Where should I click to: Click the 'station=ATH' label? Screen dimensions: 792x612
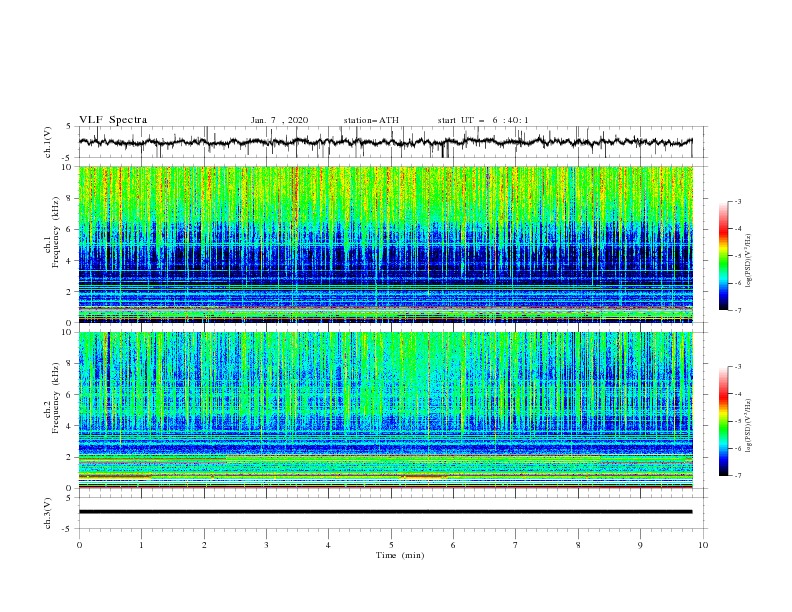coord(371,120)
